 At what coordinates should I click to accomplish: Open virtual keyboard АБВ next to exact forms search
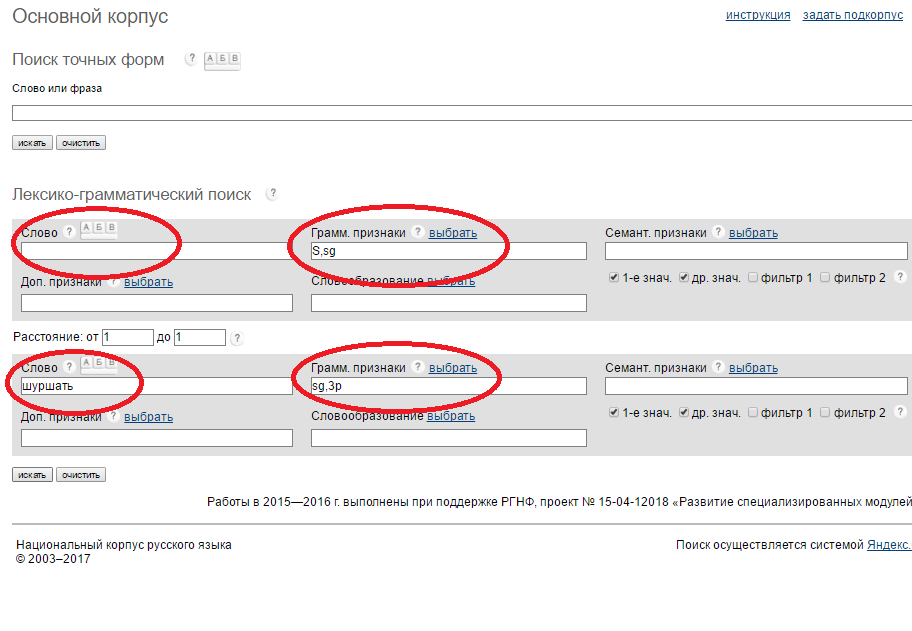tap(222, 60)
